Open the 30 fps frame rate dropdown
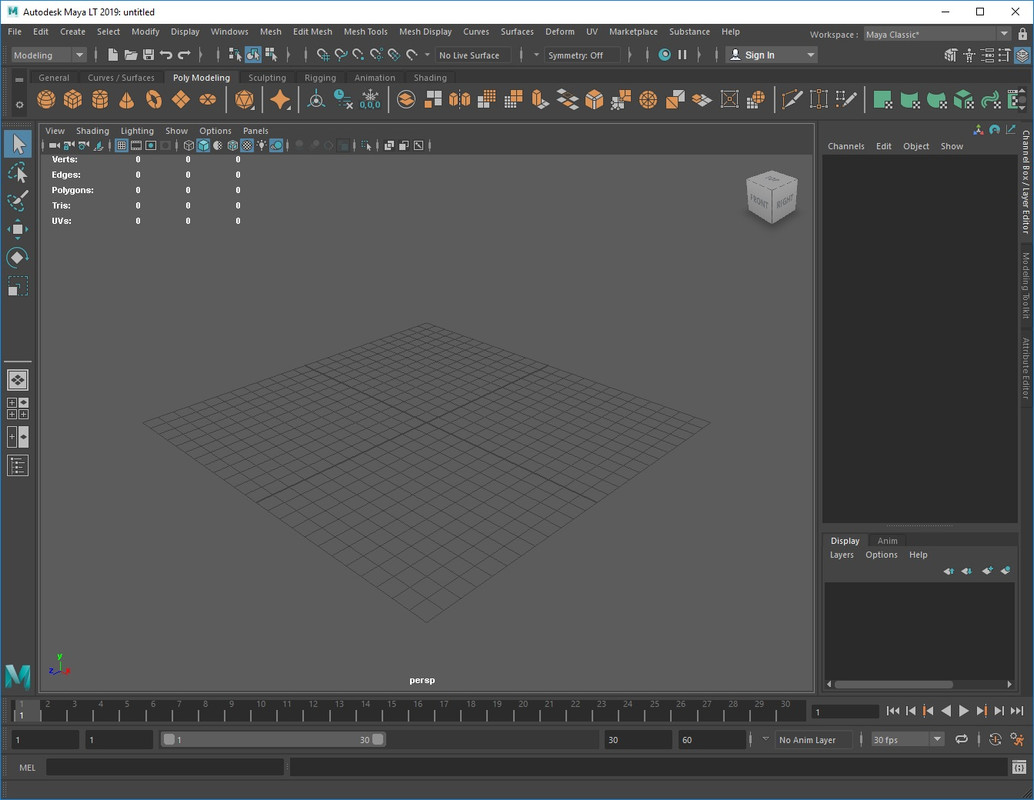The width and height of the screenshot is (1034, 800). point(906,740)
